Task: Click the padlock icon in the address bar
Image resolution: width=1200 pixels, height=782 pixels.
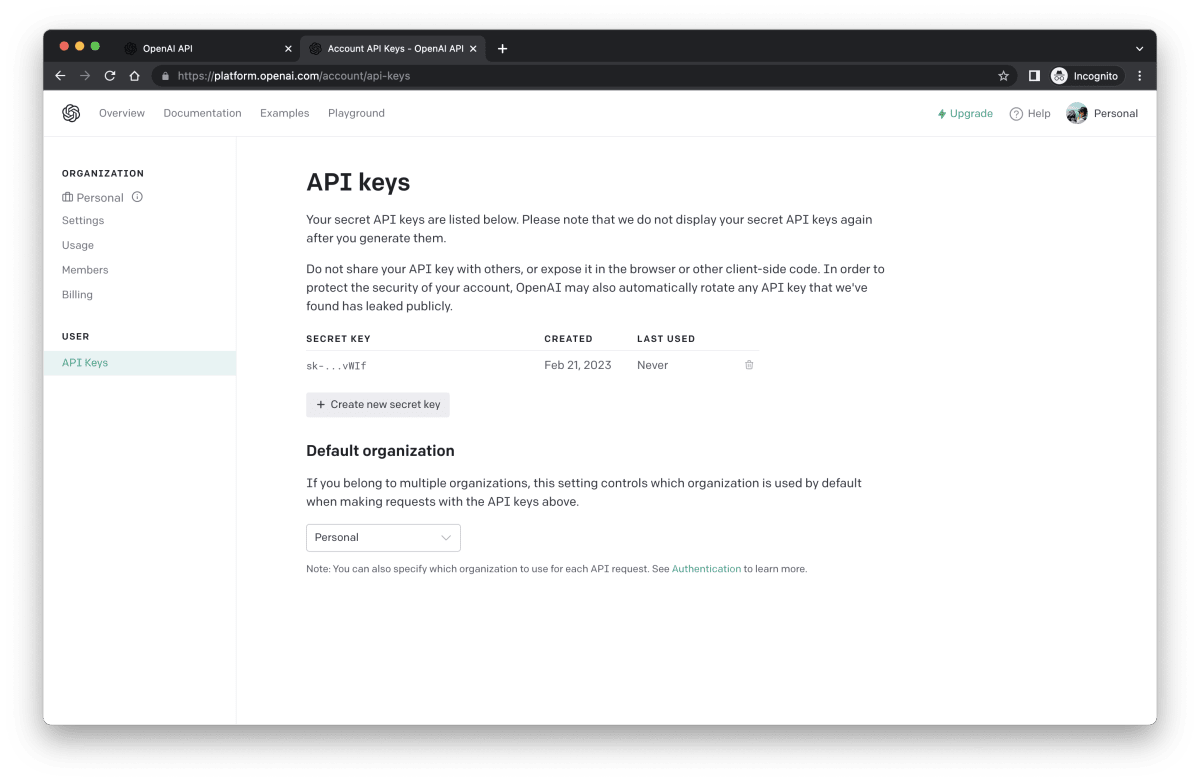Action: point(164,75)
